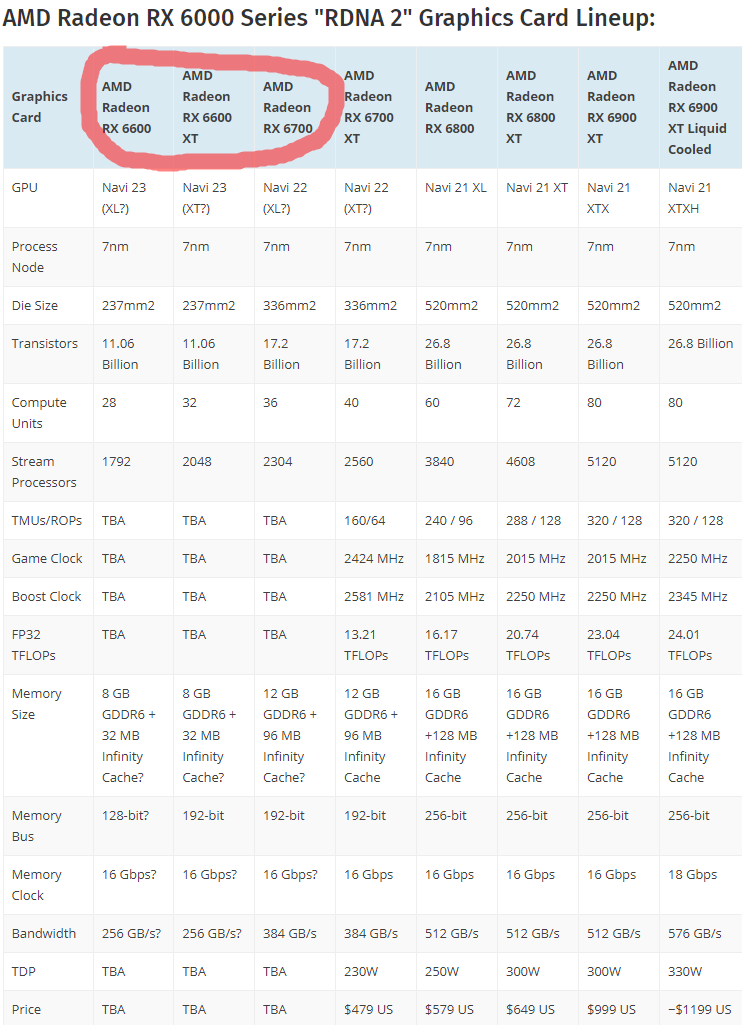Image resolution: width=742 pixels, height=1025 pixels.
Task: Click the 576 GB/s Bandwidth cell
Action: (694, 933)
